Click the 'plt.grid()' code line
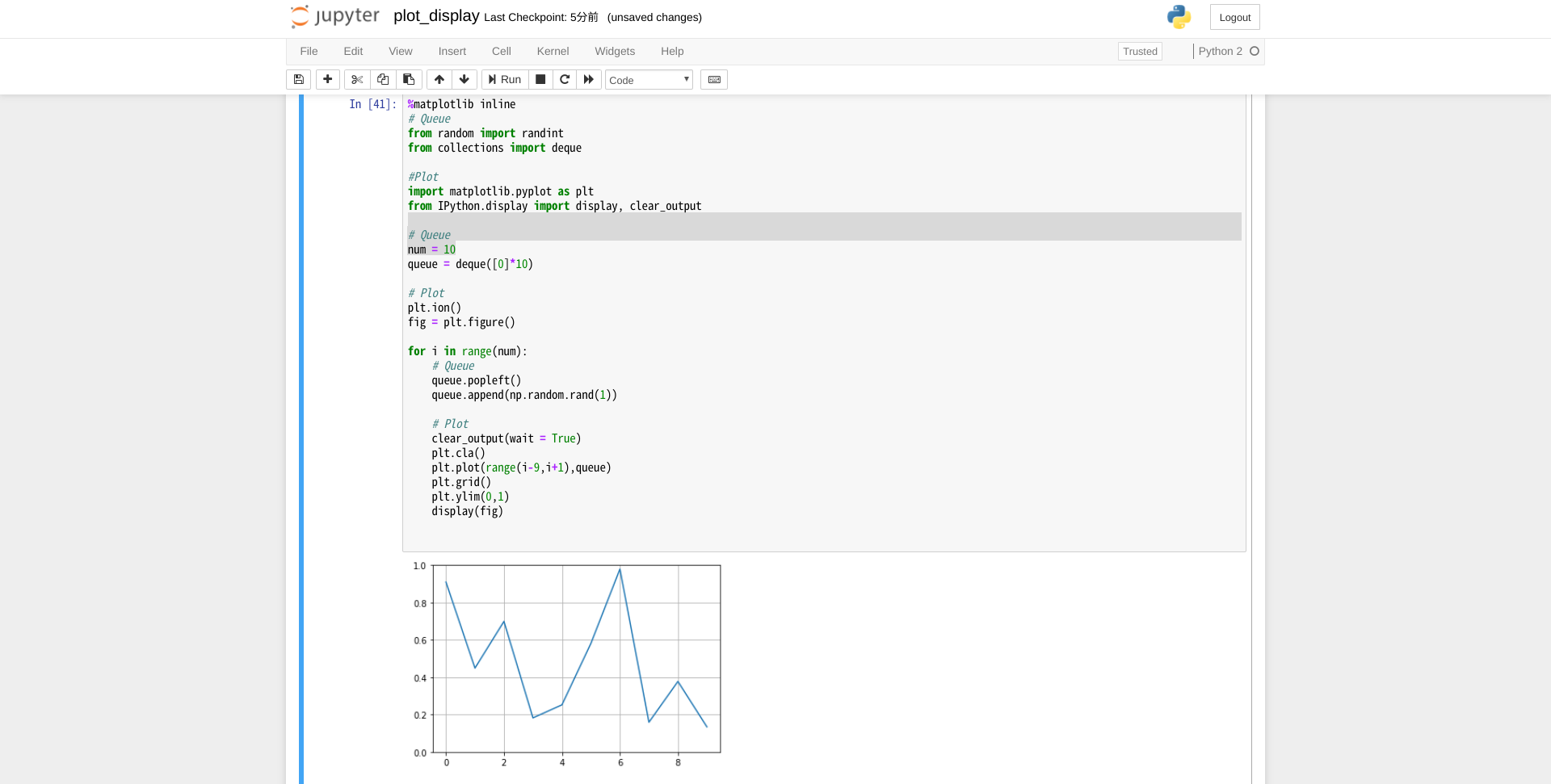The width and height of the screenshot is (1551, 784). tap(461, 482)
